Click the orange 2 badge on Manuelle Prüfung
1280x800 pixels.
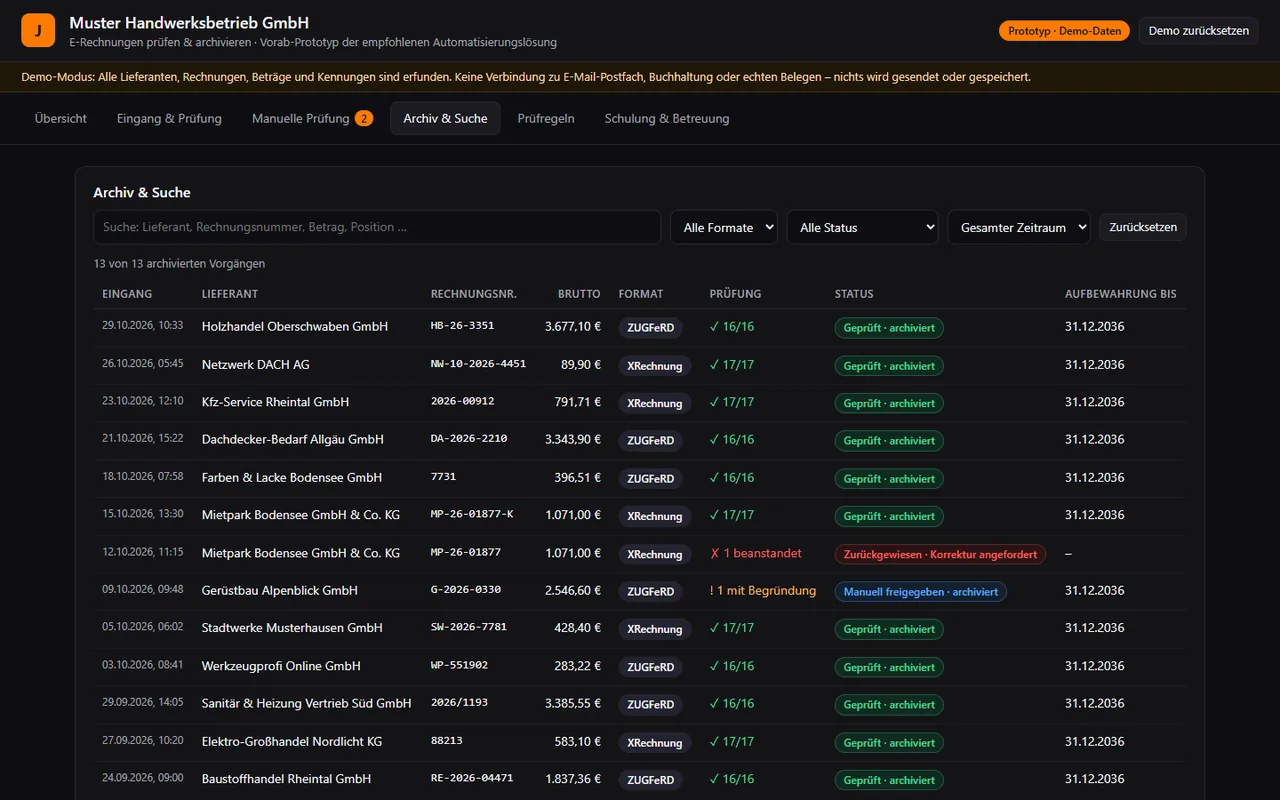pyautogui.click(x=364, y=118)
